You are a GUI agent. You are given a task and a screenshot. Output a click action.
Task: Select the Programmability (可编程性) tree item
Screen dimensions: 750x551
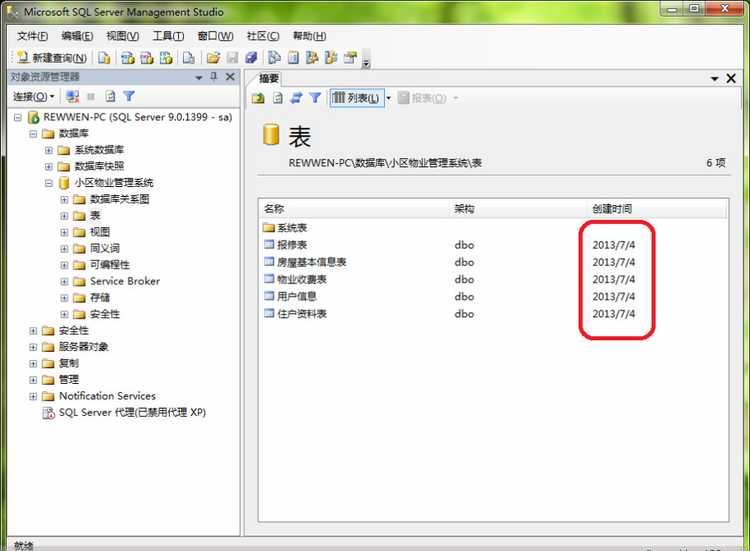point(110,264)
